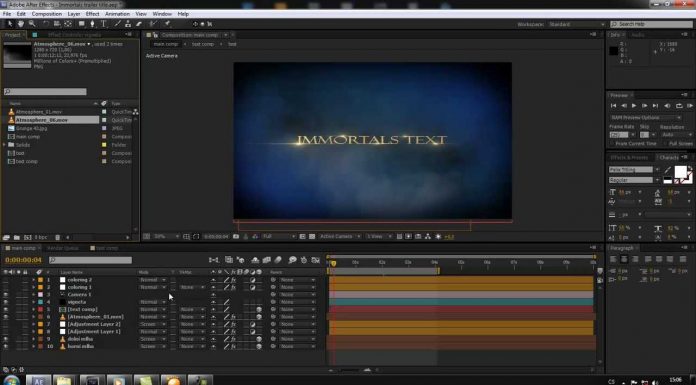Select Atmosphere_01.mov in Project panel
The height and width of the screenshot is (385, 696).
pyautogui.click(x=39, y=112)
